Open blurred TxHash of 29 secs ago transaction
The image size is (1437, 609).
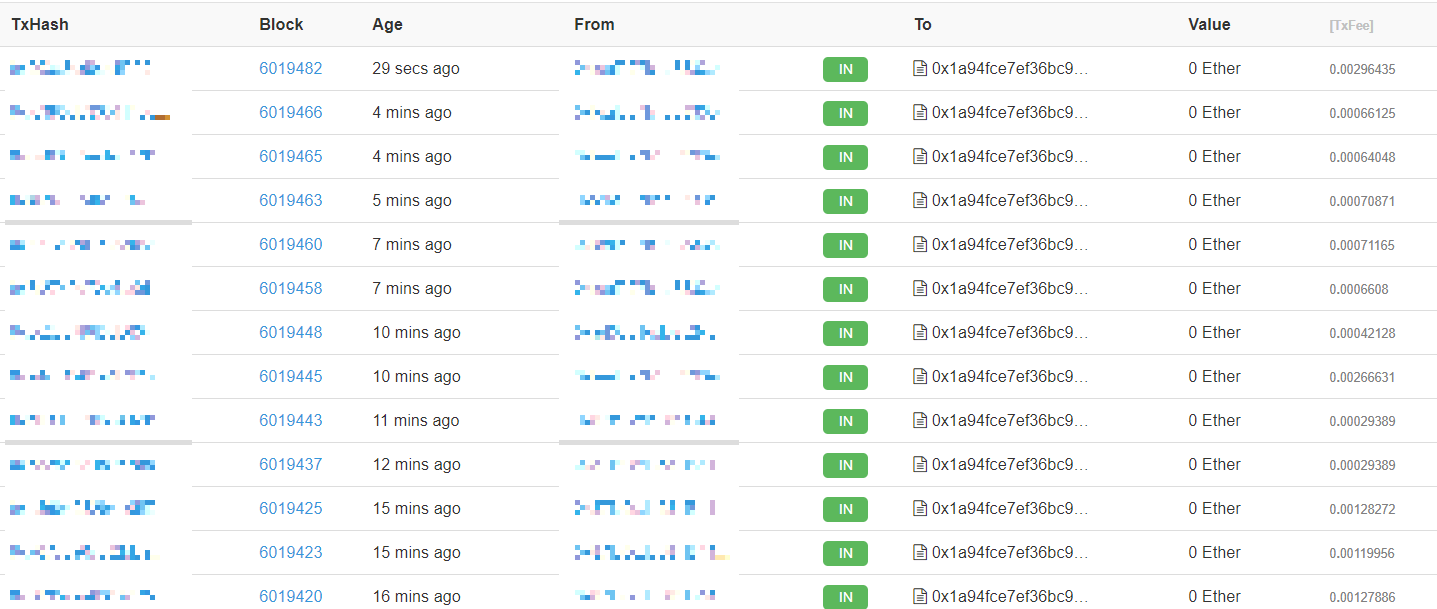81,68
